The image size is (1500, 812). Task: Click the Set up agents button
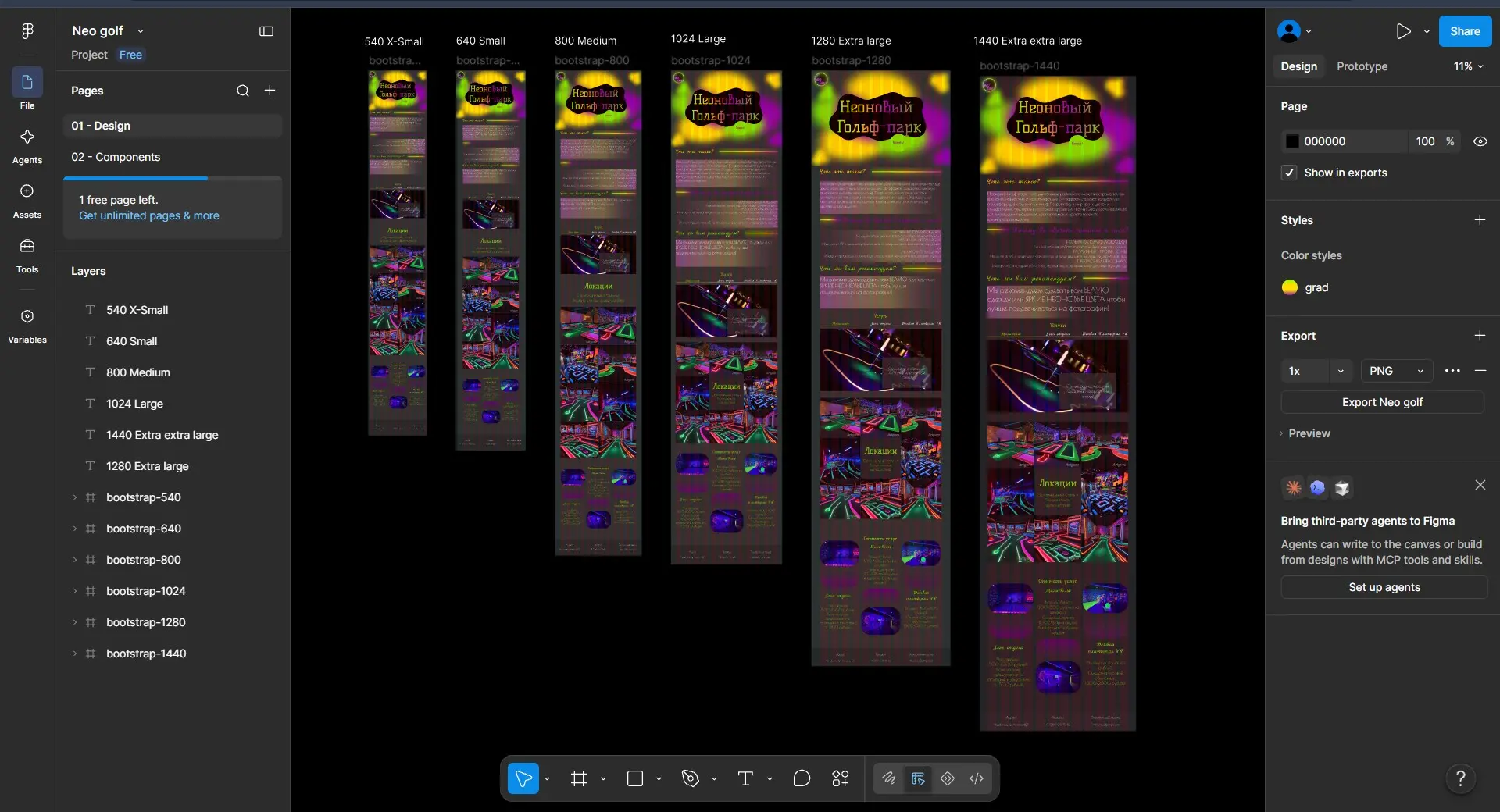[x=1384, y=587]
